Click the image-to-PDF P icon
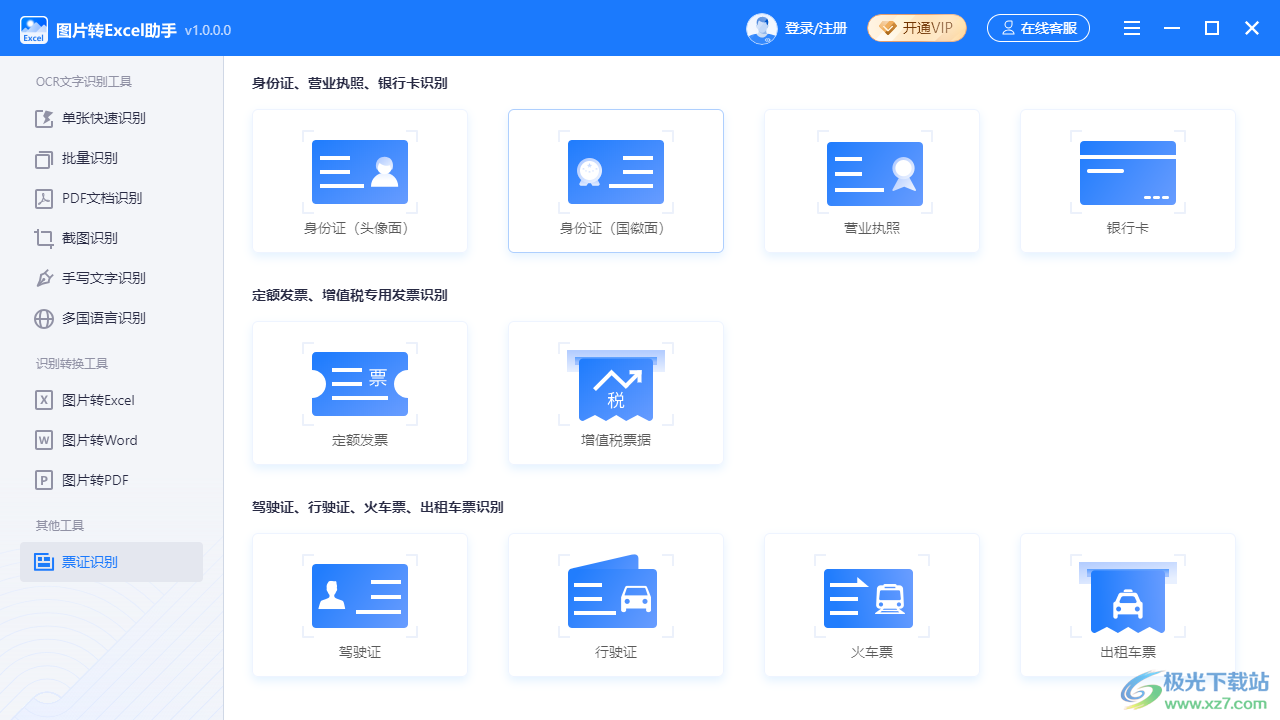Image resolution: width=1280 pixels, height=720 pixels. pyautogui.click(x=44, y=480)
